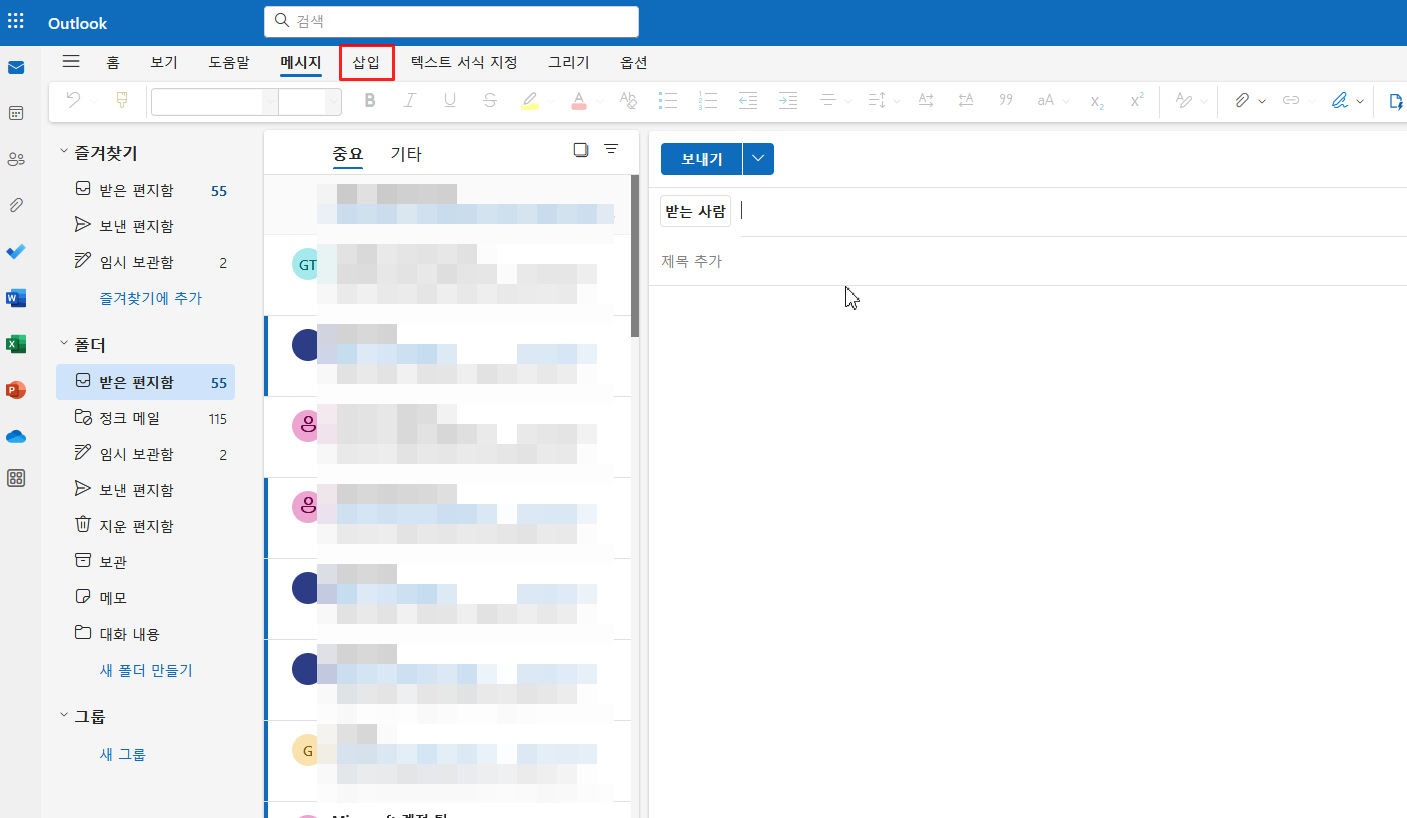1407x818 pixels.
Task: Click 즐겨찾기에 추가 link
Action: click(x=151, y=298)
